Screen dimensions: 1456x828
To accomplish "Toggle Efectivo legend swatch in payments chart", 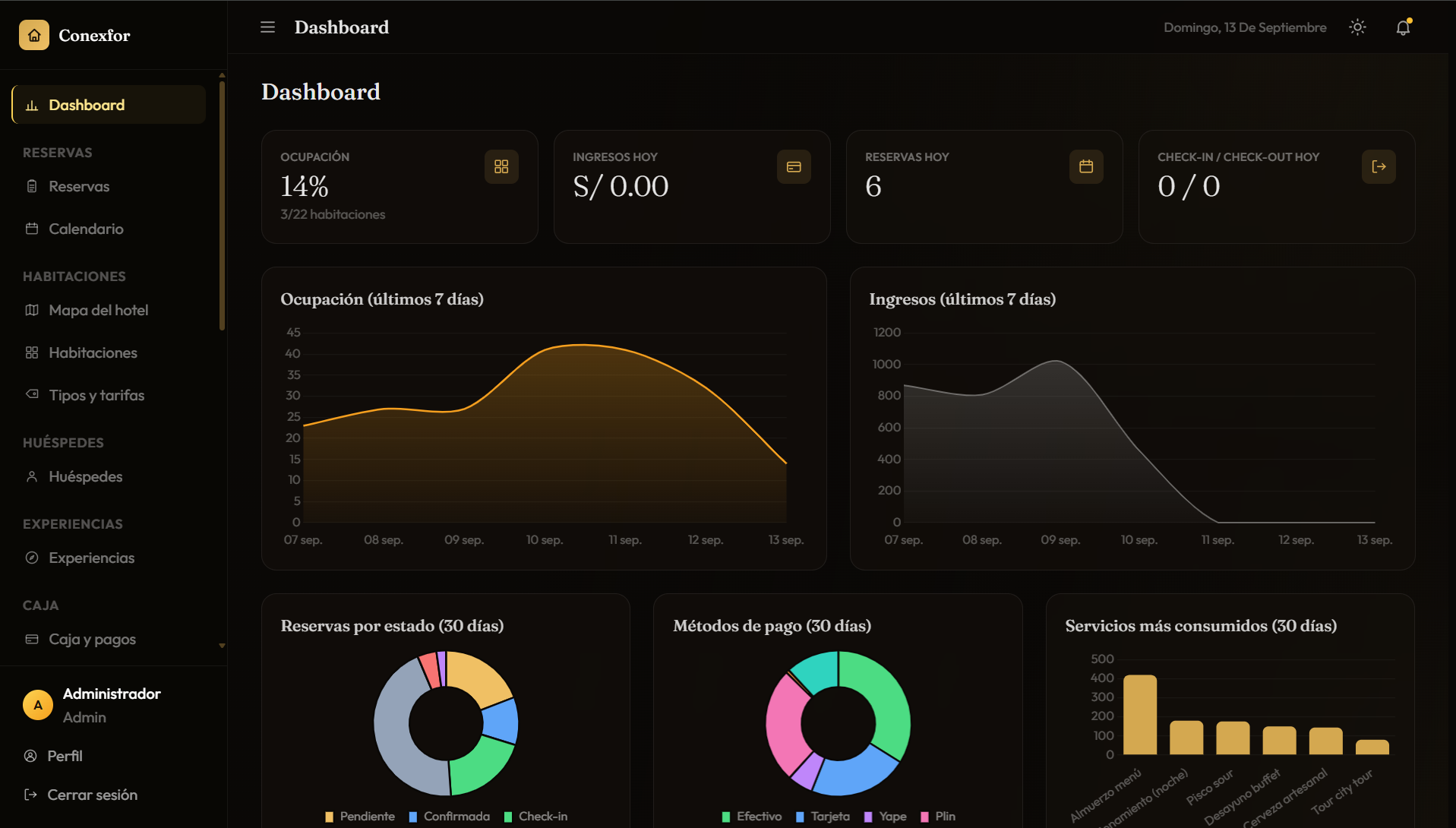I will [x=726, y=817].
